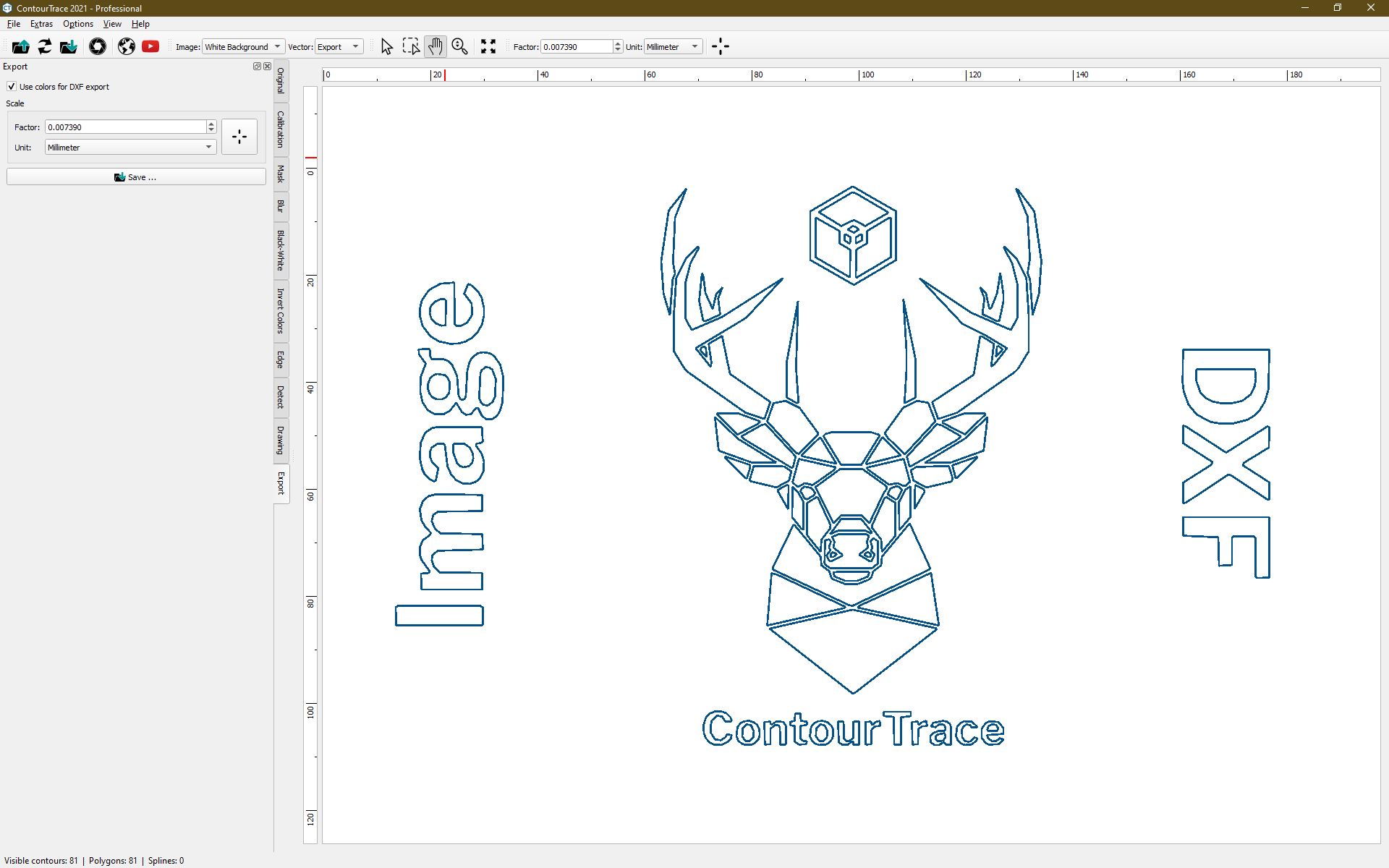
Task: Select the arrow/select tool
Action: (x=385, y=46)
